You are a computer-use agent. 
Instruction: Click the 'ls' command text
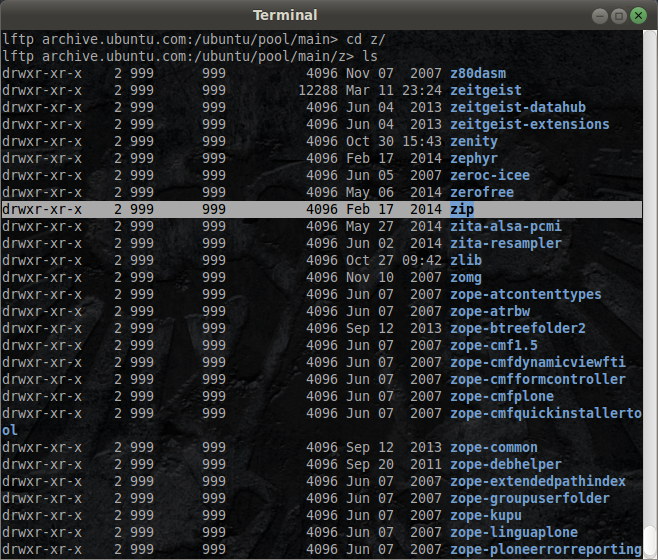click(370, 56)
